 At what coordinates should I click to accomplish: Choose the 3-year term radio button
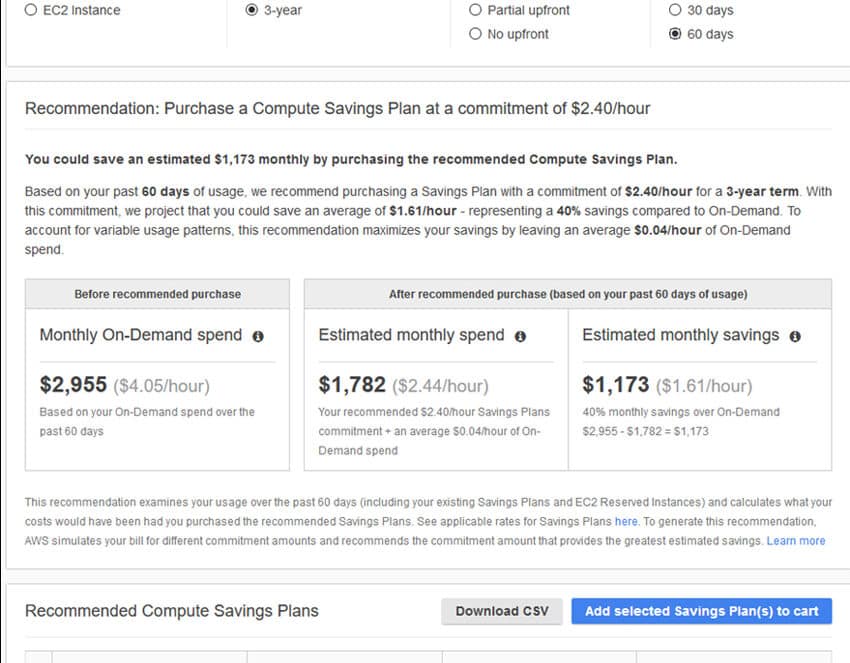pos(252,10)
